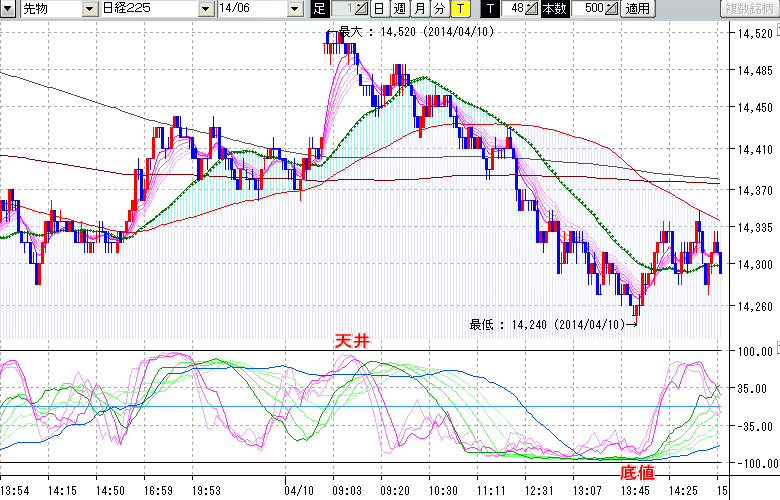Switch chart to 日 daily bars
Screen dimensions: 780x500
[x=379, y=9]
